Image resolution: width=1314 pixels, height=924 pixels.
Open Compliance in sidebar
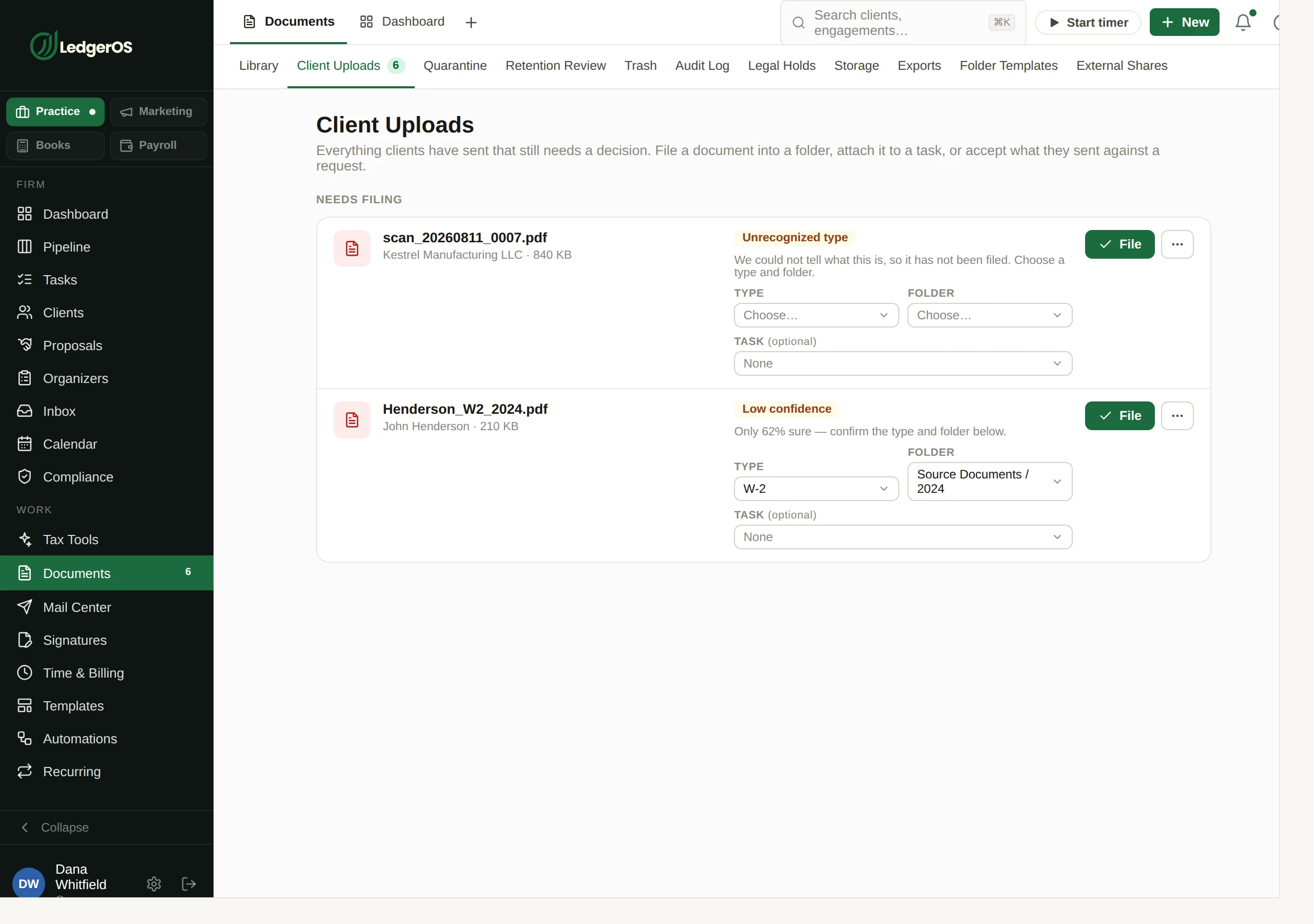pyautogui.click(x=106, y=477)
